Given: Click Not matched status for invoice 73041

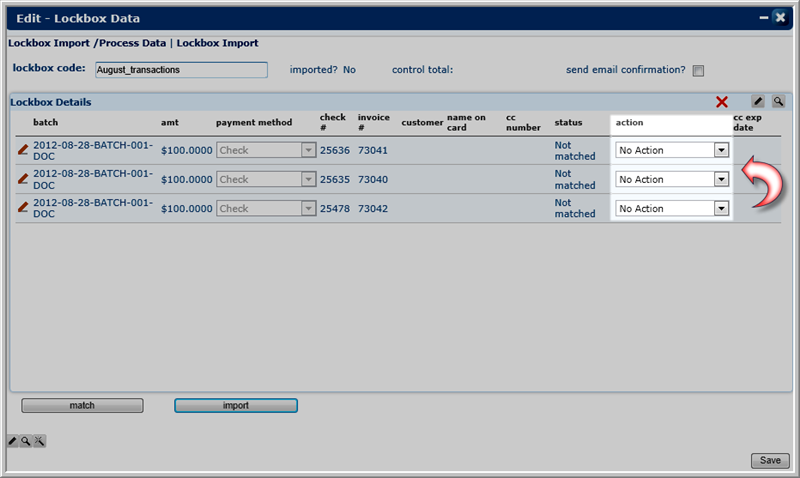Looking at the screenshot, I should [x=575, y=150].
